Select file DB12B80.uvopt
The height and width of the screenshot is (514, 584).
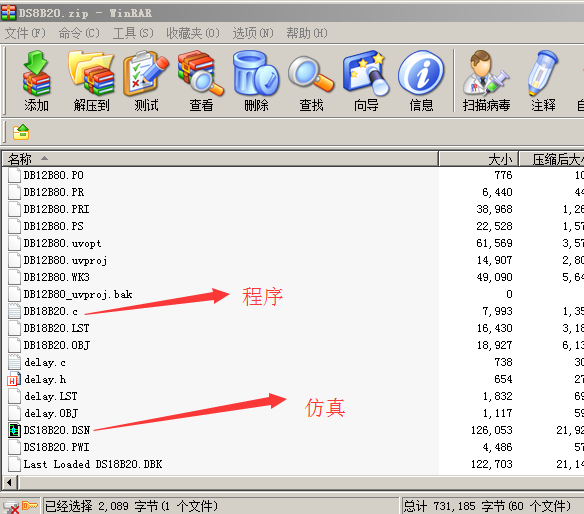(x=62, y=243)
